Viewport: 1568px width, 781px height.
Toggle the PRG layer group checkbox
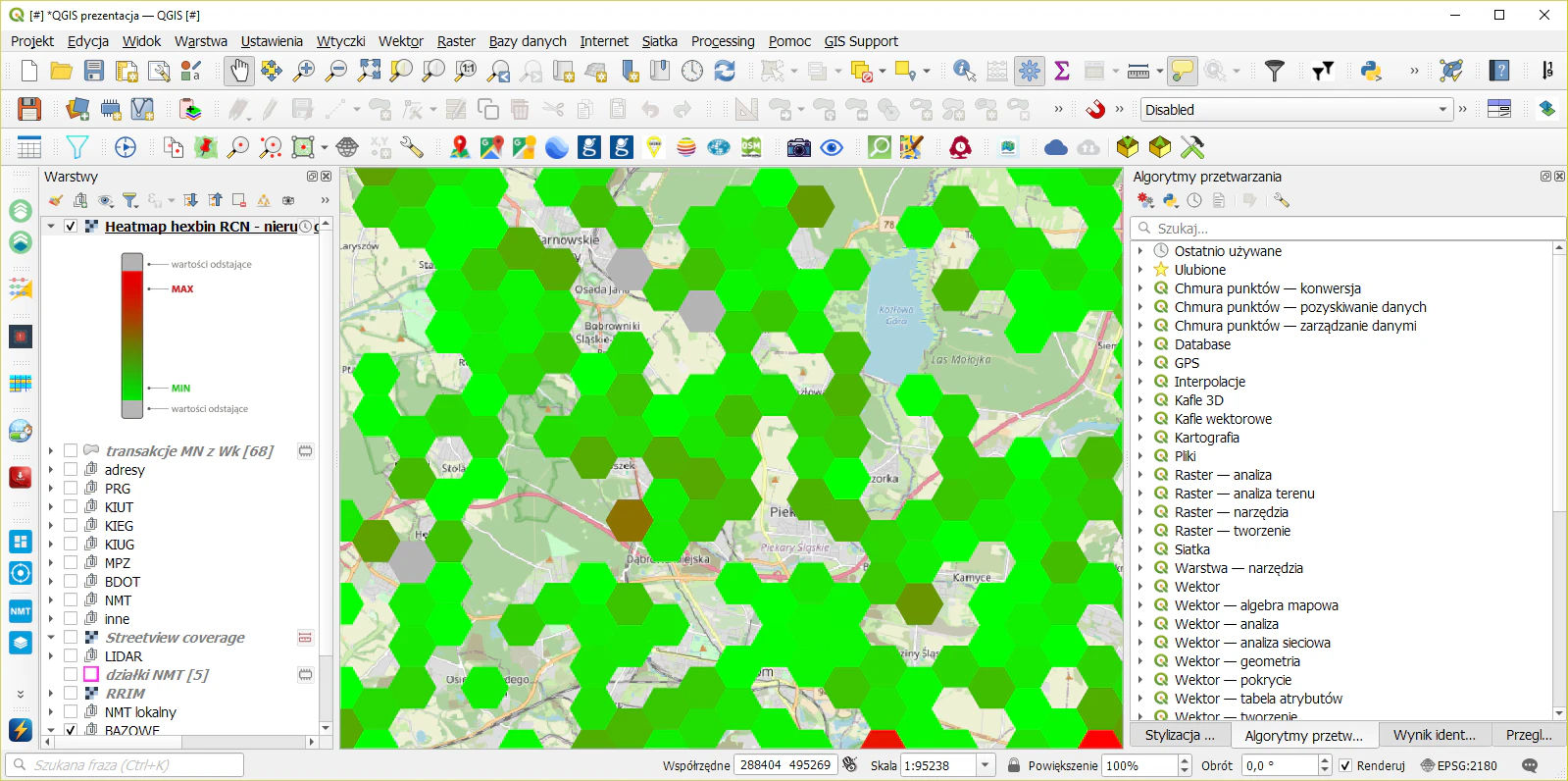click(x=71, y=489)
